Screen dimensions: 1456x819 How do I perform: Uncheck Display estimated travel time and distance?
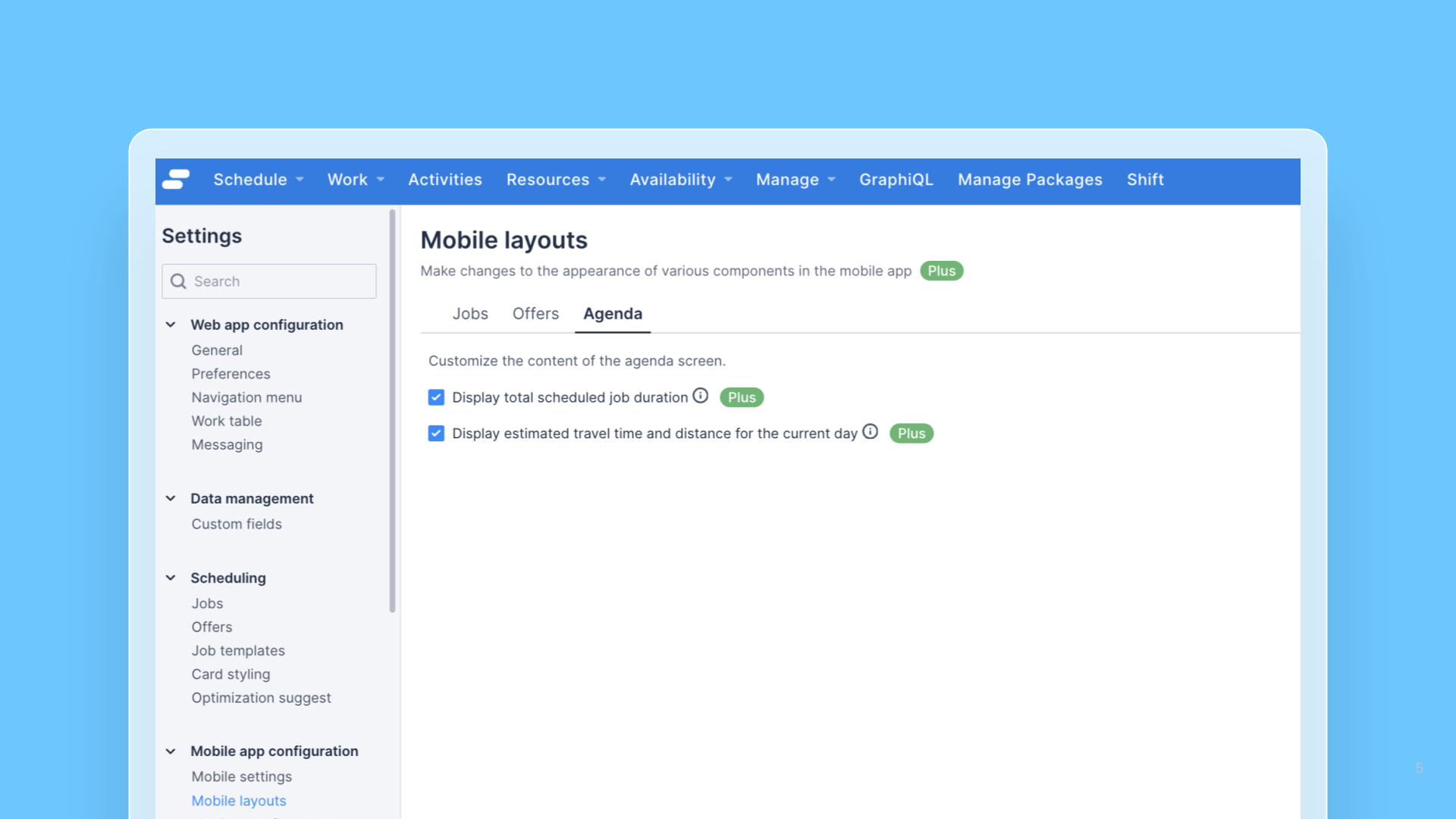pos(436,434)
